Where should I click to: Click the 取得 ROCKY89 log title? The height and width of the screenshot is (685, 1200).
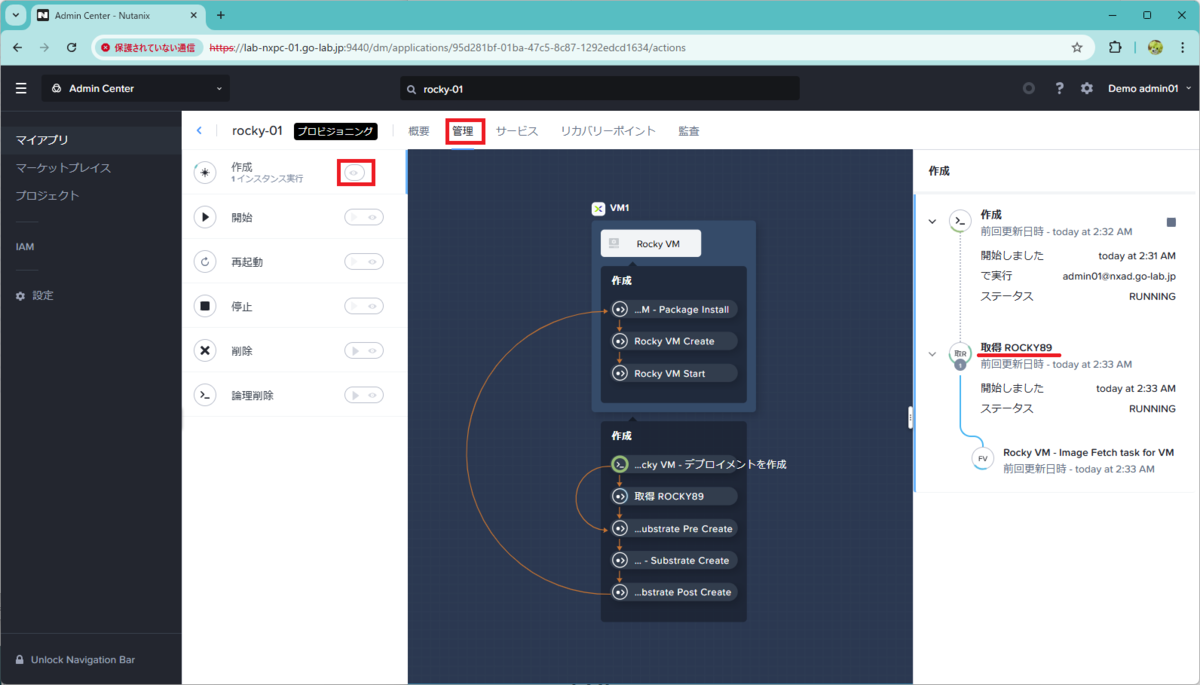[1016, 347]
